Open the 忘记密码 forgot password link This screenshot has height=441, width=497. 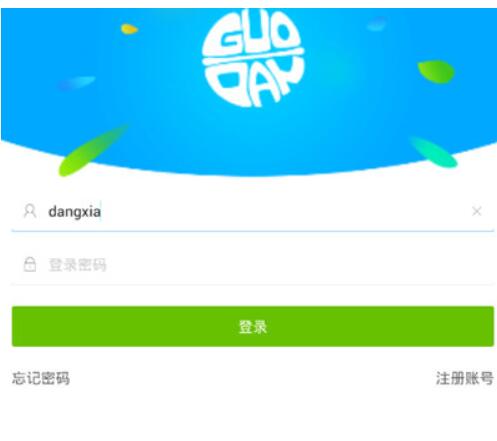[x=41, y=378]
